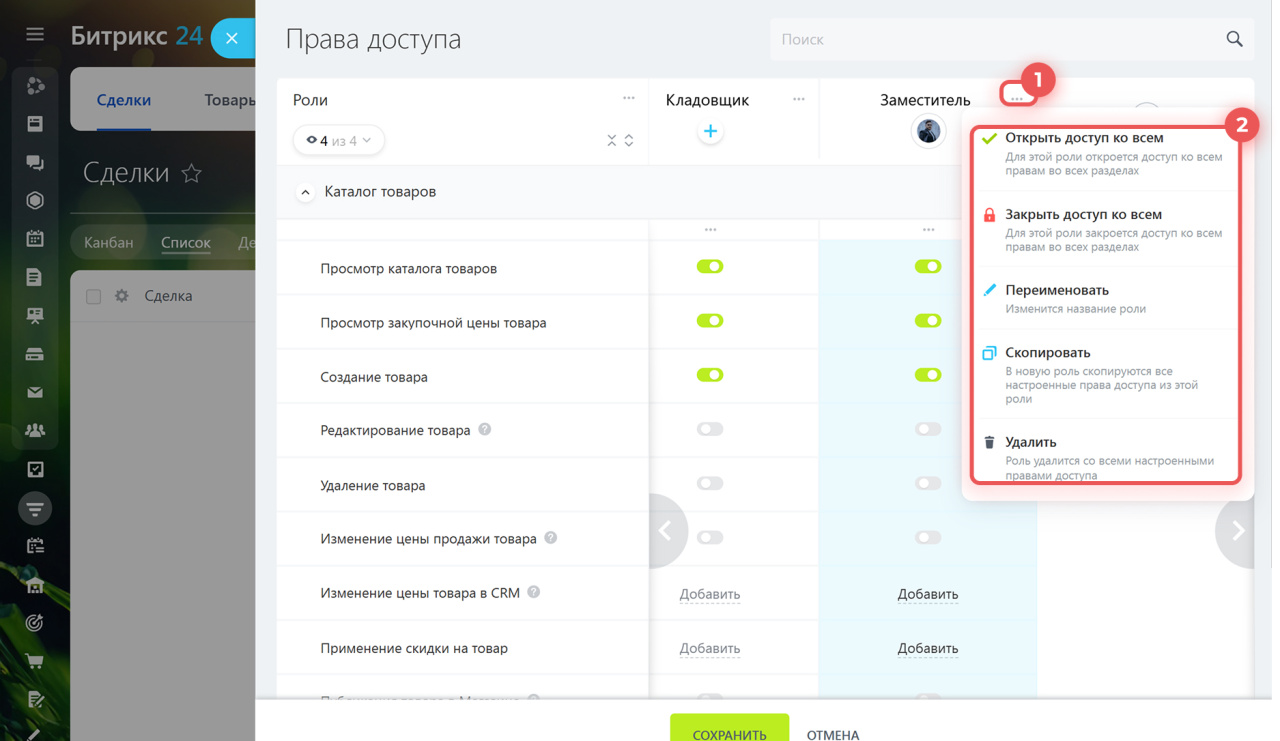
Task: Open the shopping cart sidebar icon
Action: coord(35,661)
